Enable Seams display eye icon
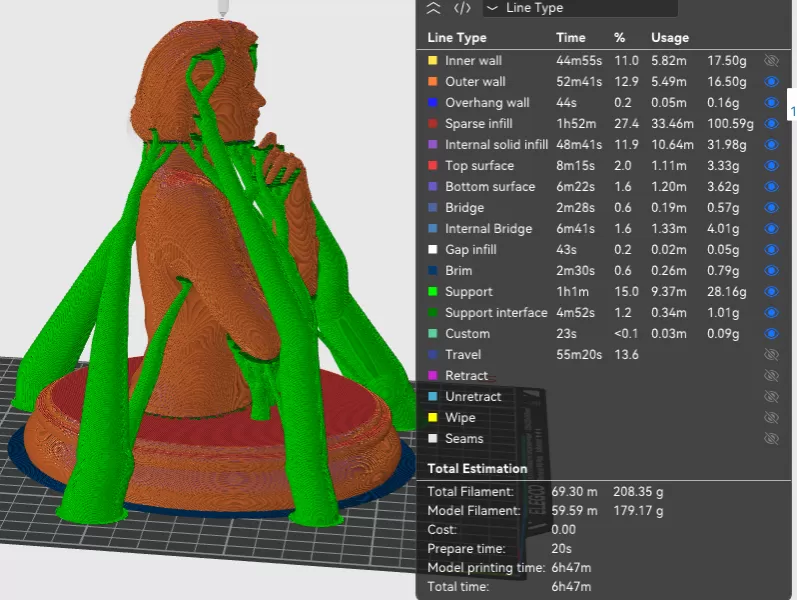This screenshot has width=797, height=600. 770,439
